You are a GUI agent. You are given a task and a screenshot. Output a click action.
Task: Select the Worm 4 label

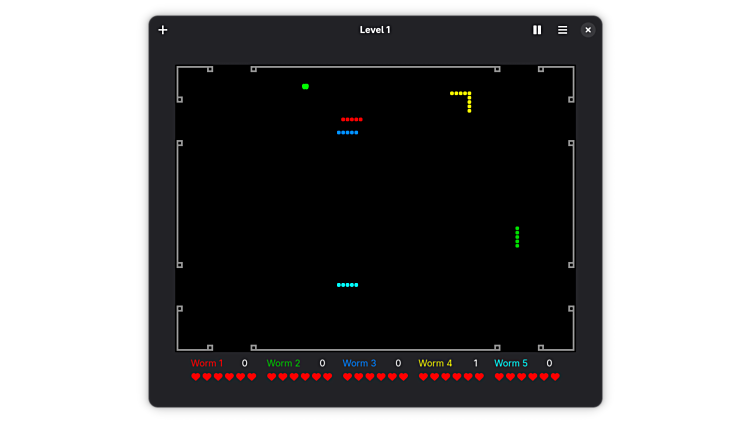click(435, 363)
